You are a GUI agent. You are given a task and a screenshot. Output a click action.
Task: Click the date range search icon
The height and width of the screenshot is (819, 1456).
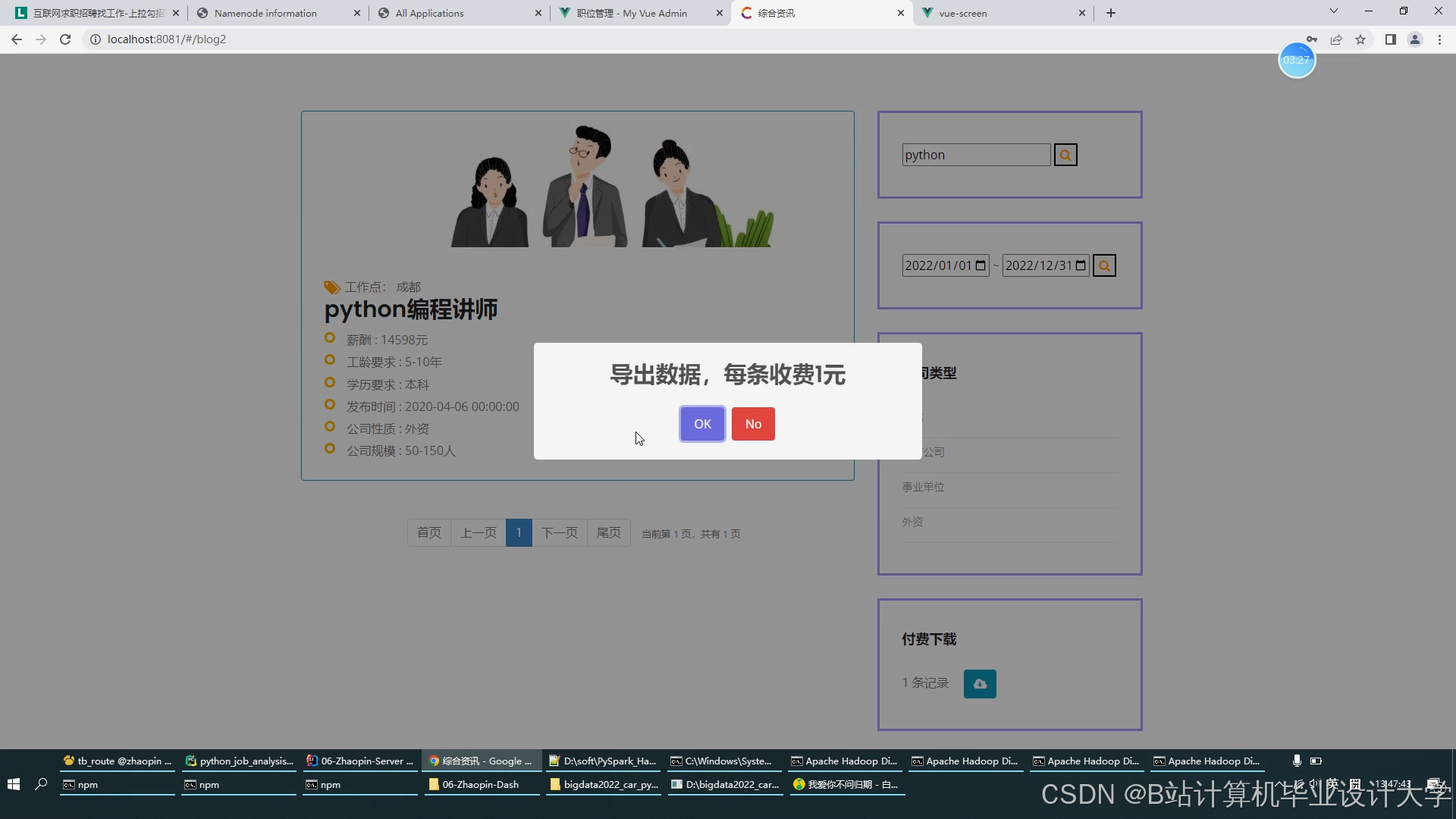[1104, 265]
